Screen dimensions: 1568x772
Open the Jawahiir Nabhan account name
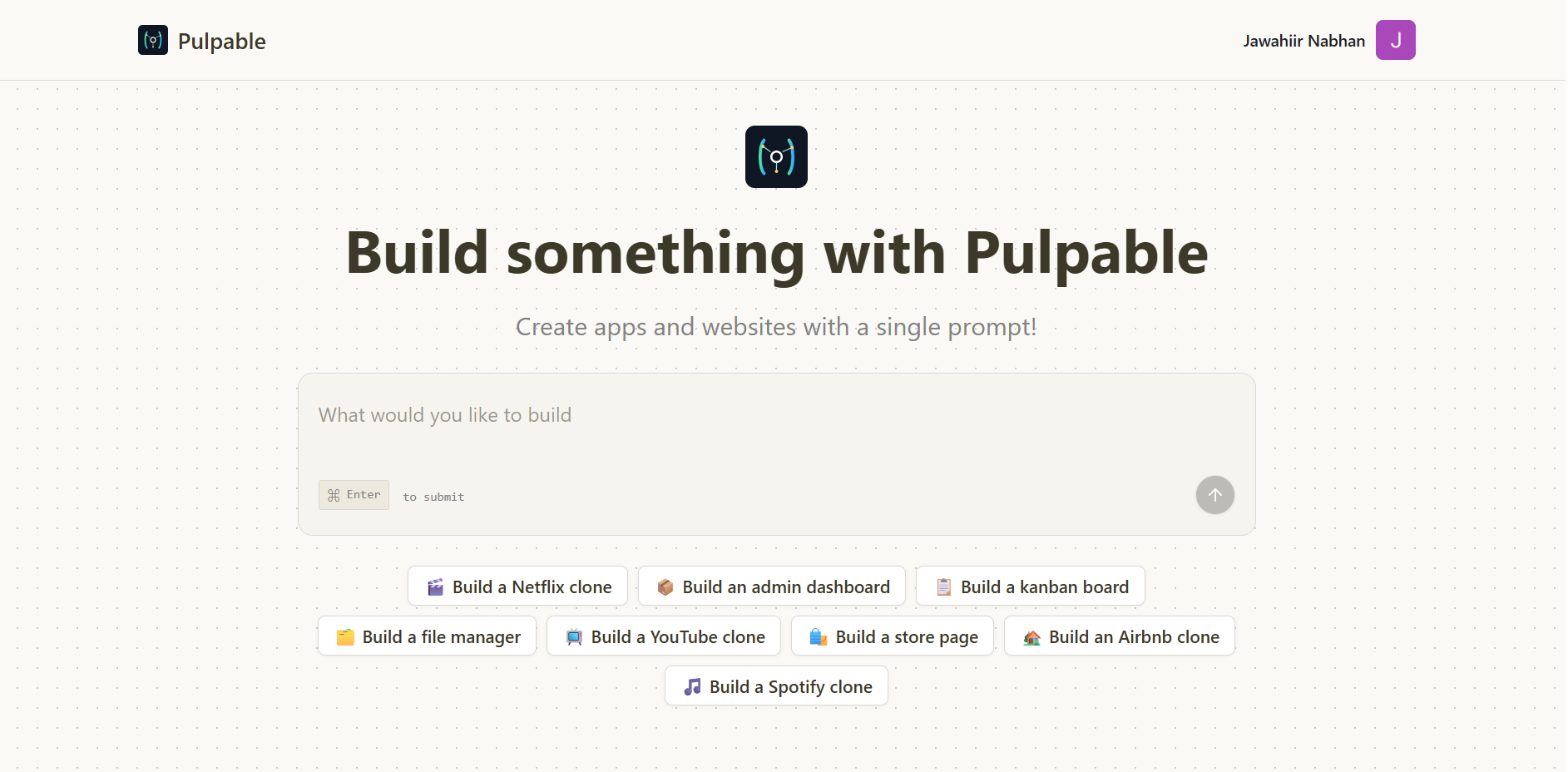pyautogui.click(x=1303, y=41)
